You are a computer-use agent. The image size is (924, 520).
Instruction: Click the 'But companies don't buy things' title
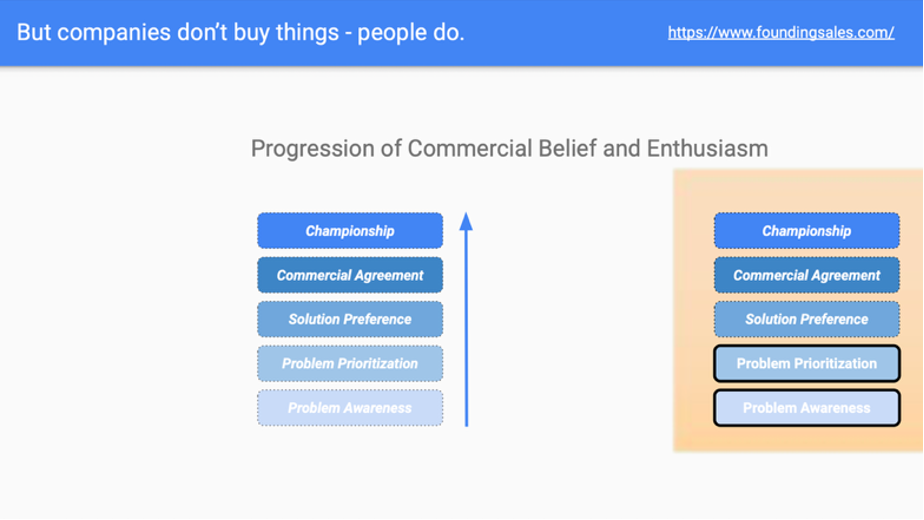241,32
